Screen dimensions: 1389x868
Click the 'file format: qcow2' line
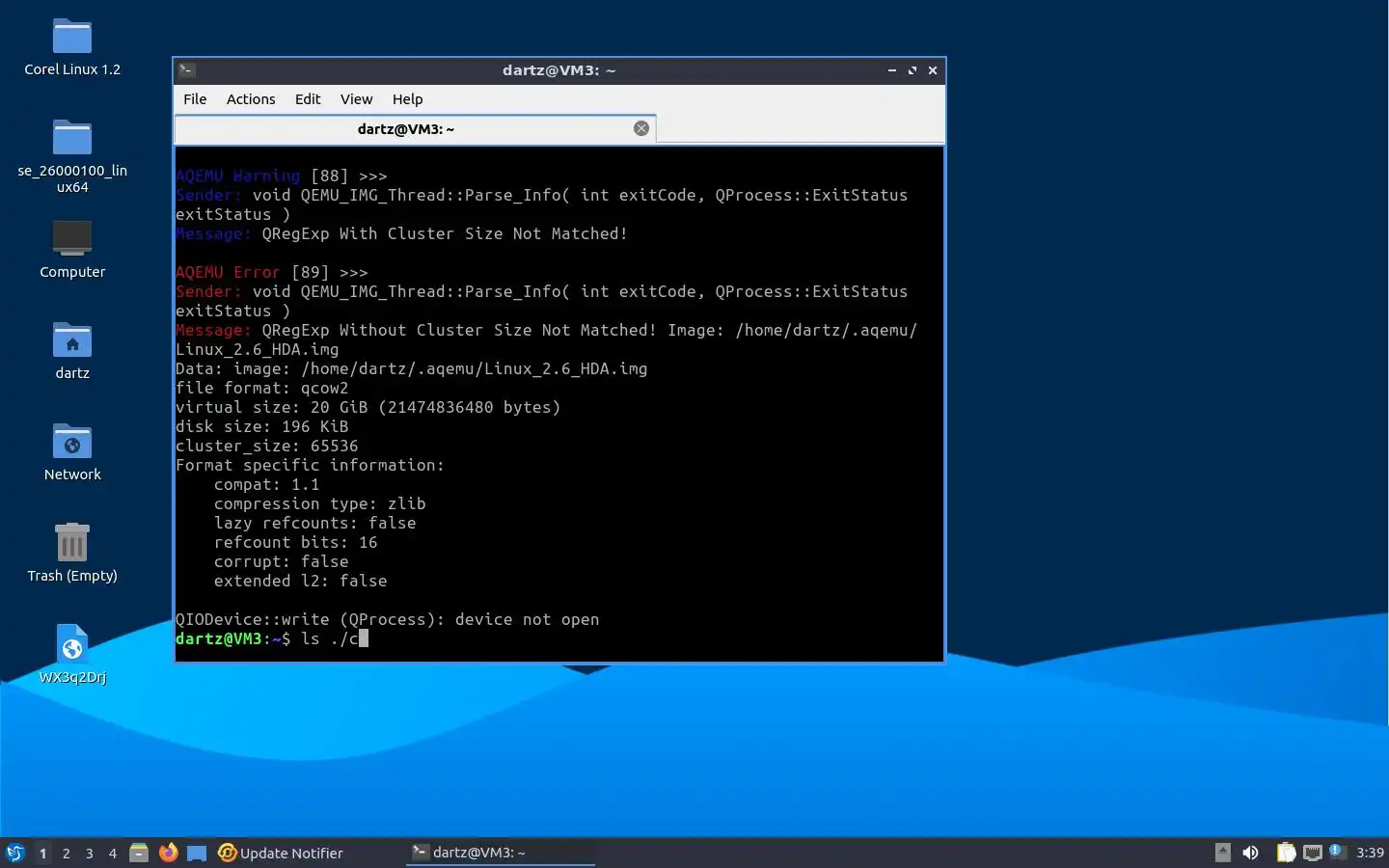click(262, 388)
